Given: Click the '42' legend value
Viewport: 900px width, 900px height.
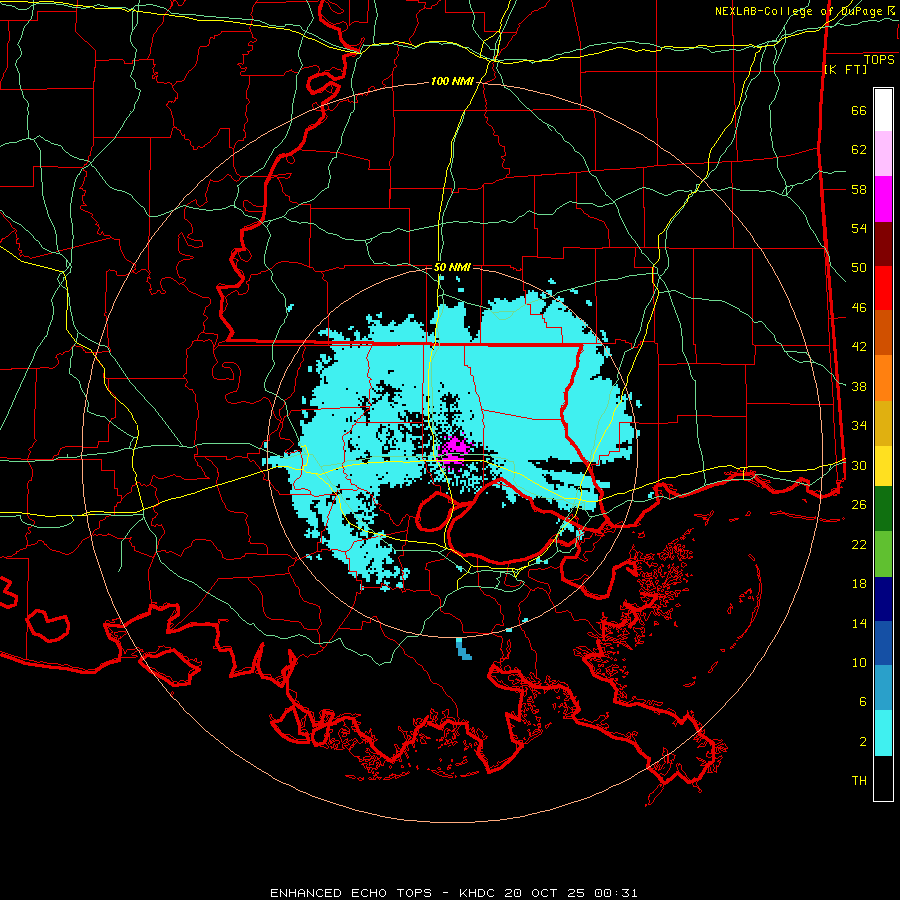Looking at the screenshot, I should pyautogui.click(x=859, y=347).
